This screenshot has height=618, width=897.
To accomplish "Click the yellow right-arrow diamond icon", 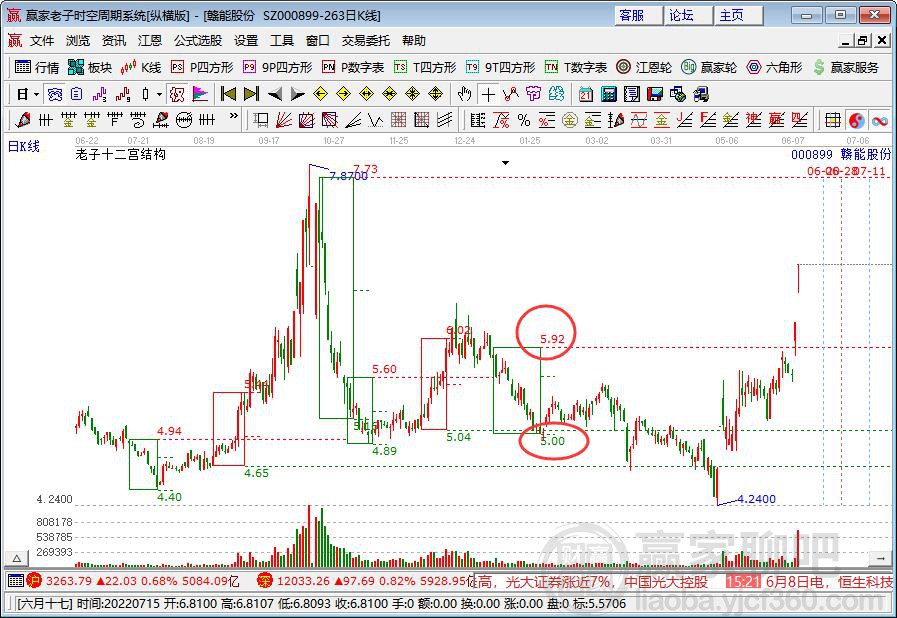I will (x=343, y=94).
